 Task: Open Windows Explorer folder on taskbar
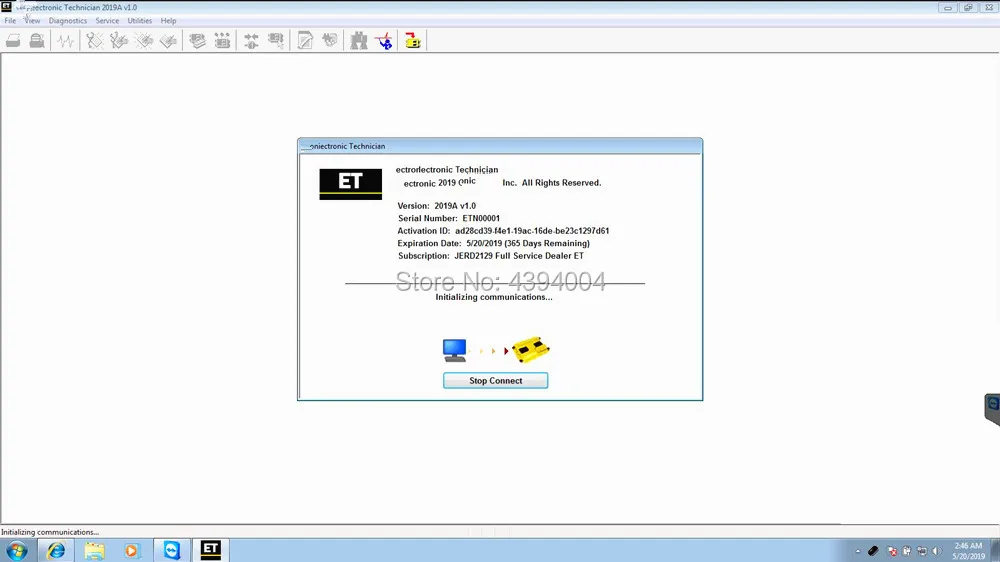click(94, 550)
